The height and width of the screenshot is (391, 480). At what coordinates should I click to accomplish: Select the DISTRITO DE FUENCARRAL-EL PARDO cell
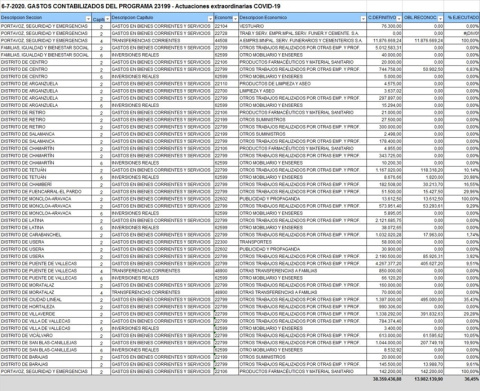(46, 192)
